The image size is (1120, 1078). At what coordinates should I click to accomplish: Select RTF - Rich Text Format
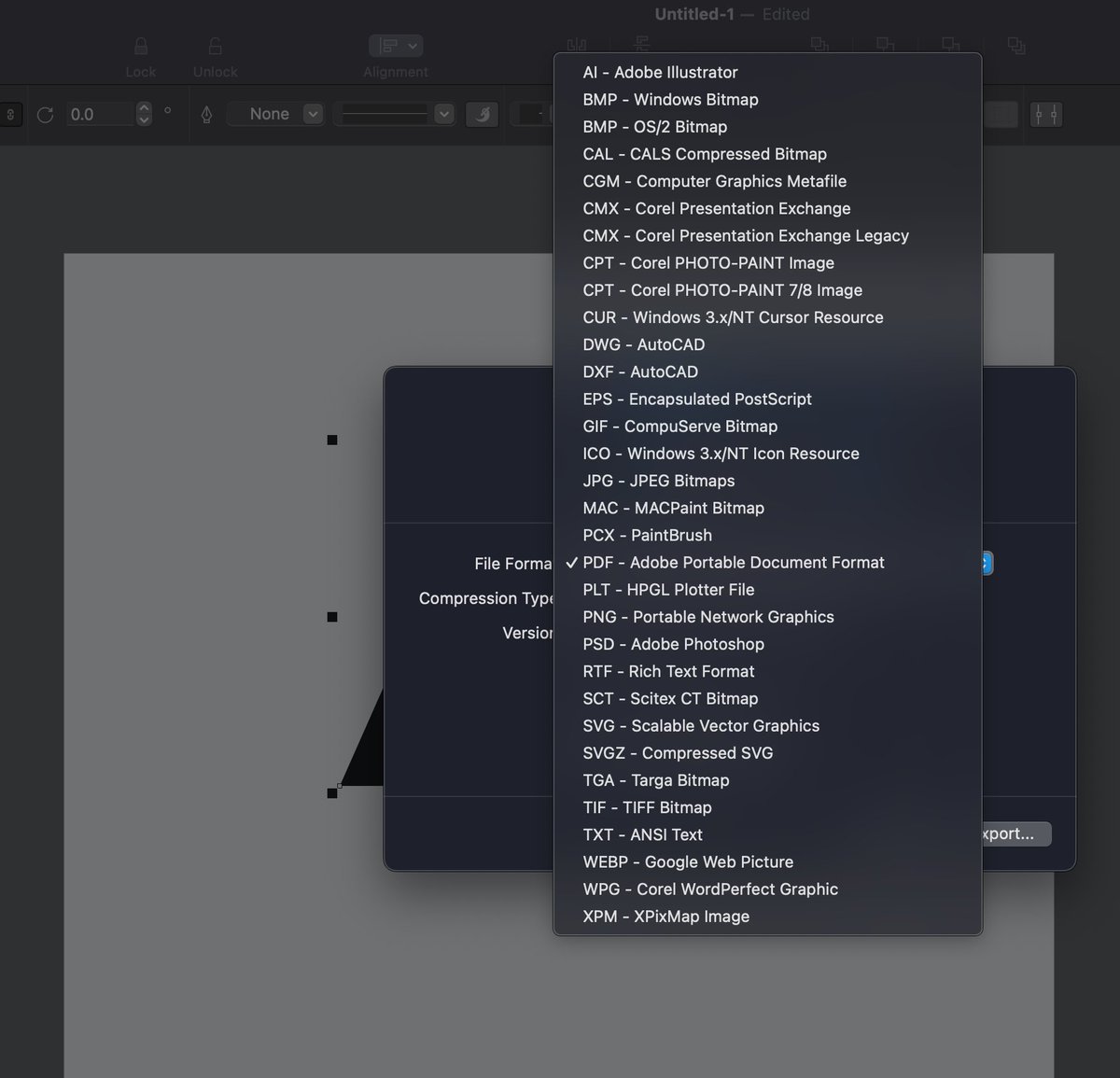click(767, 671)
